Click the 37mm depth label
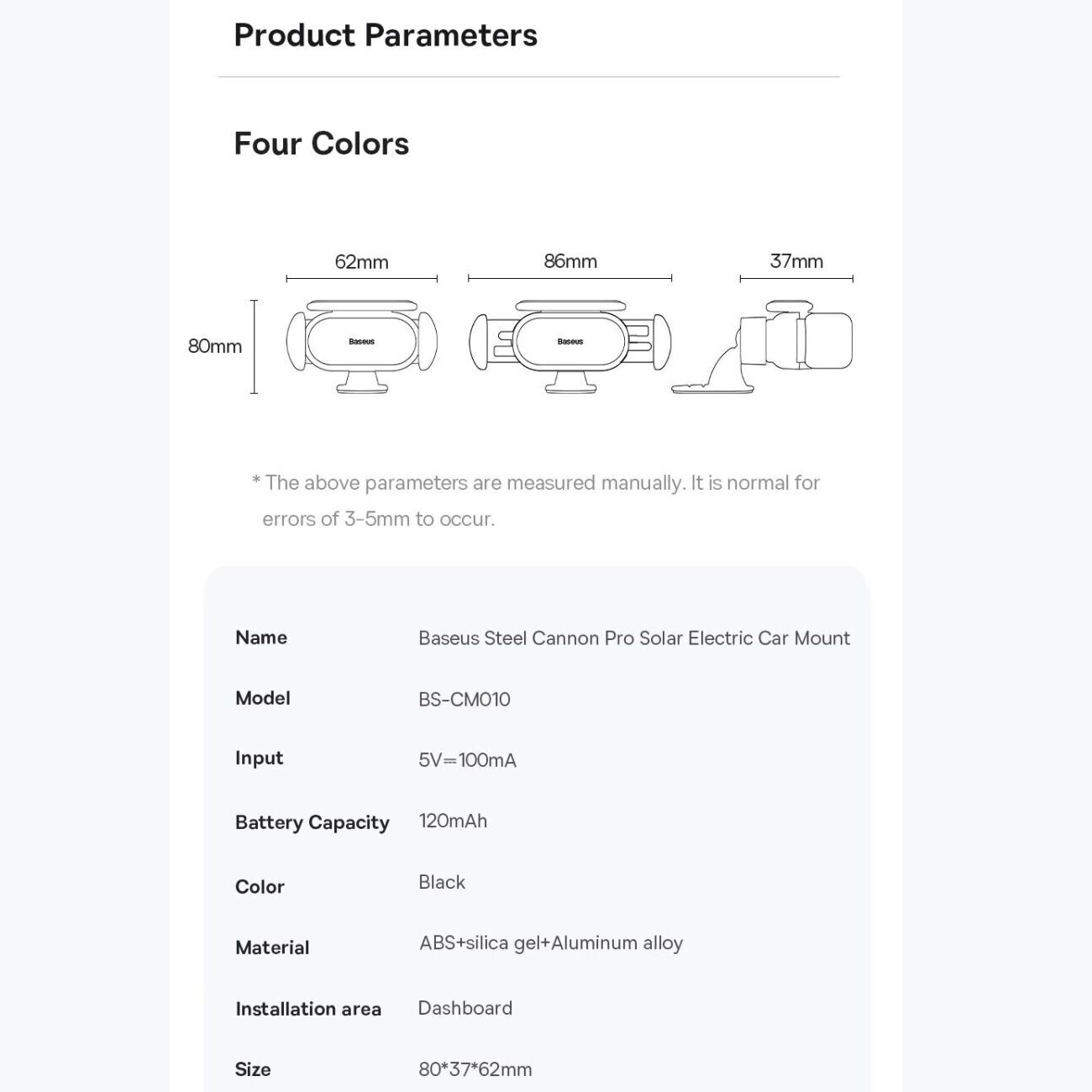Screen dimensions: 1092x1092 pos(796,261)
